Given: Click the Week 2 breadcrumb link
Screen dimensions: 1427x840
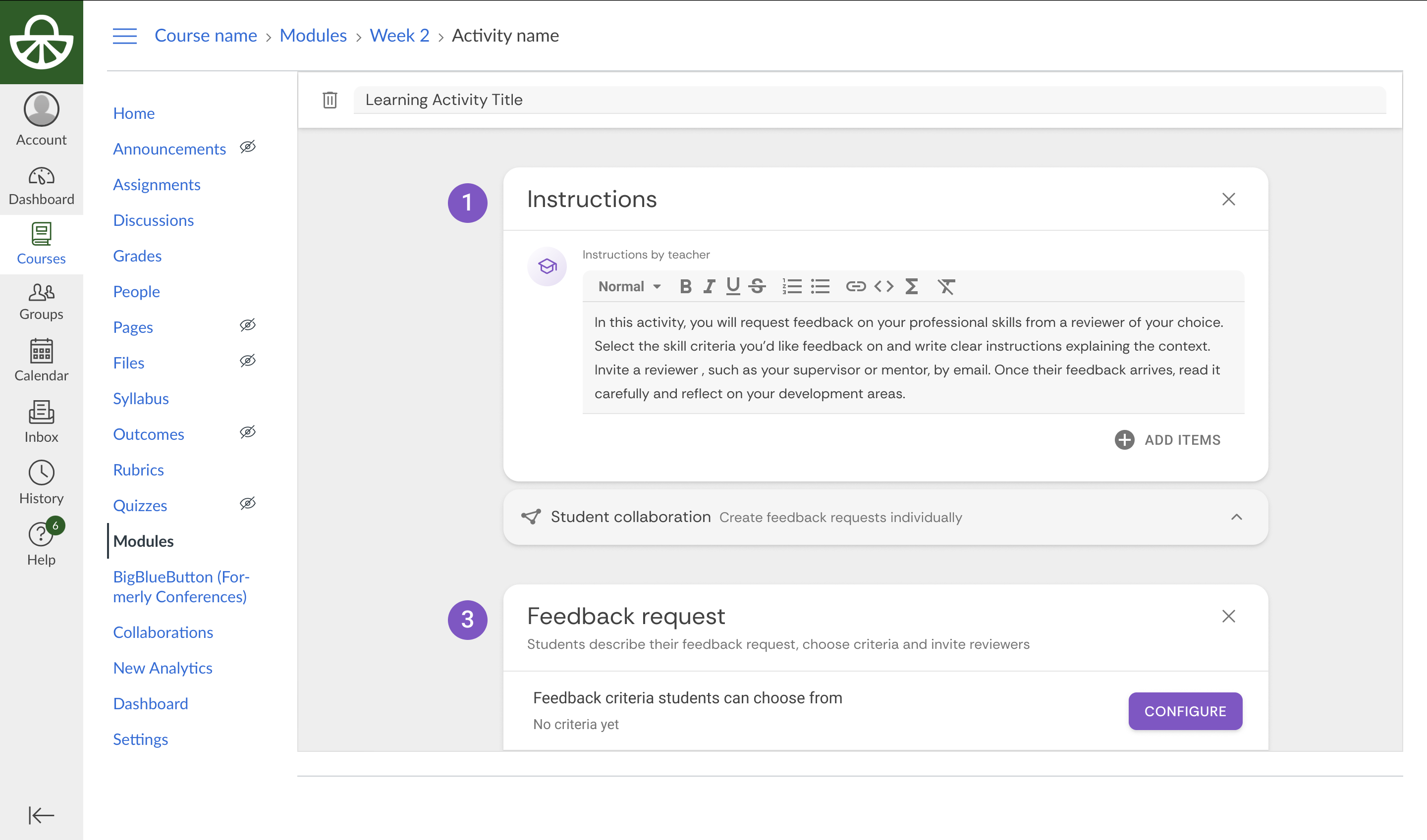Looking at the screenshot, I should pyautogui.click(x=399, y=36).
